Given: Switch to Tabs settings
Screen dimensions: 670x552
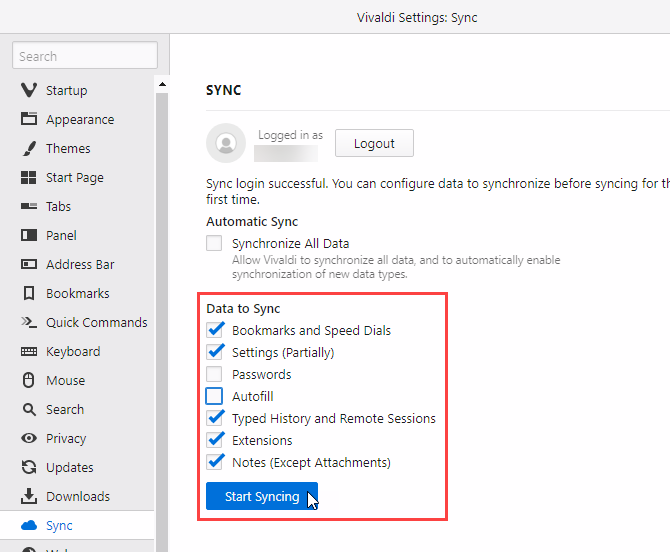Looking at the screenshot, I should pyautogui.click(x=77, y=206).
